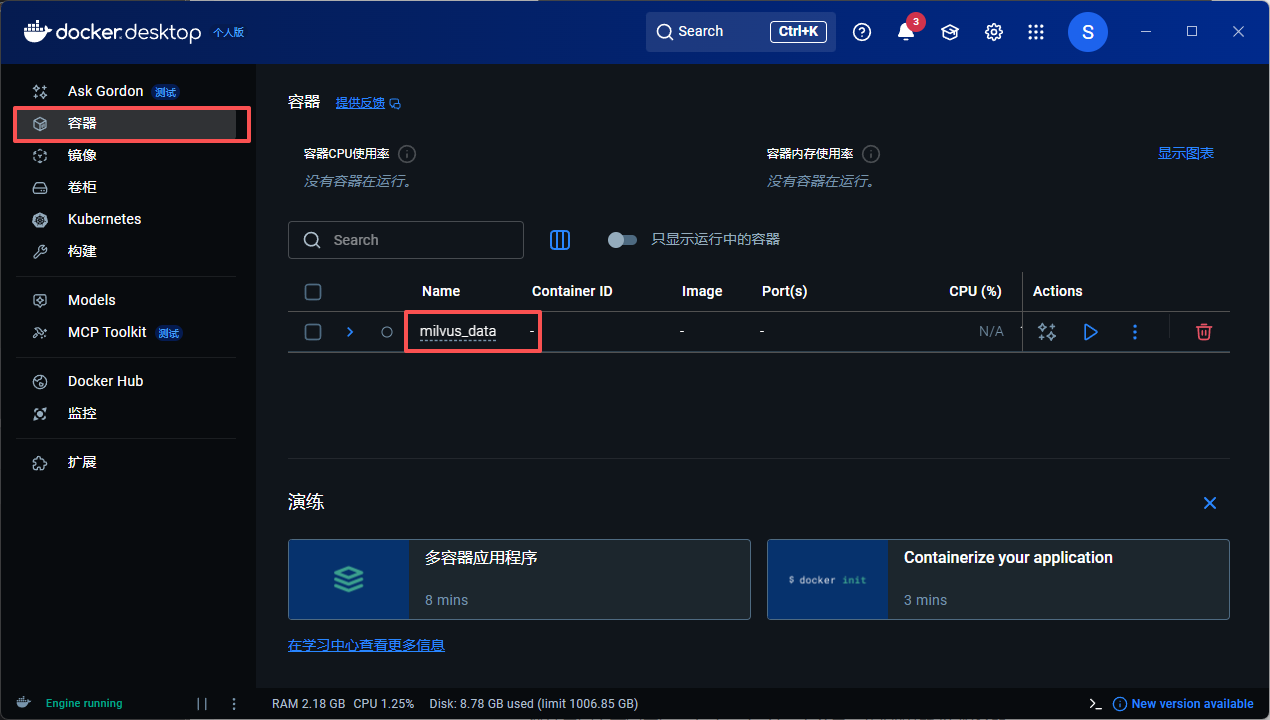
Task: Sort by the Name column header
Action: (x=441, y=291)
